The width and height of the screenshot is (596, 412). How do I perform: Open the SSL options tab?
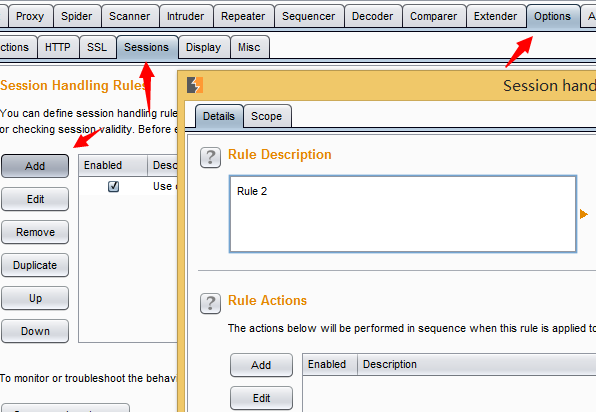pyautogui.click(x=97, y=47)
